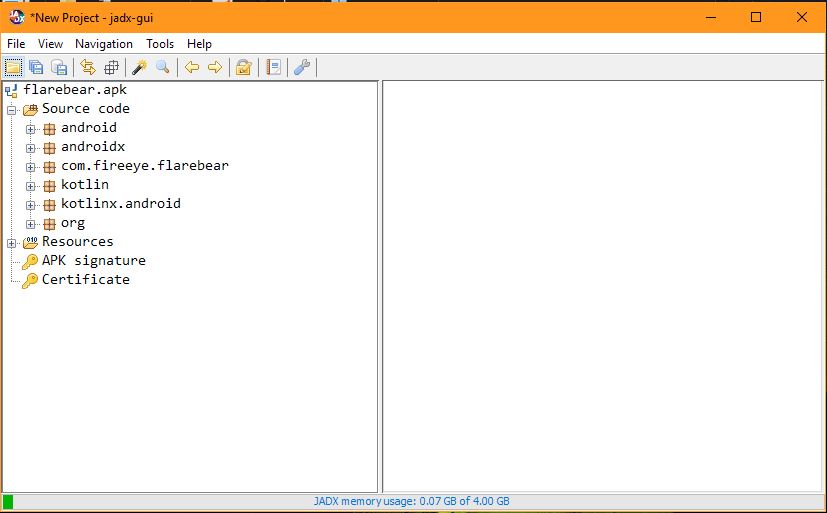Screen dimensions: 827x513
Task: Minimize the jadx-gui window
Action: [x=711, y=17]
